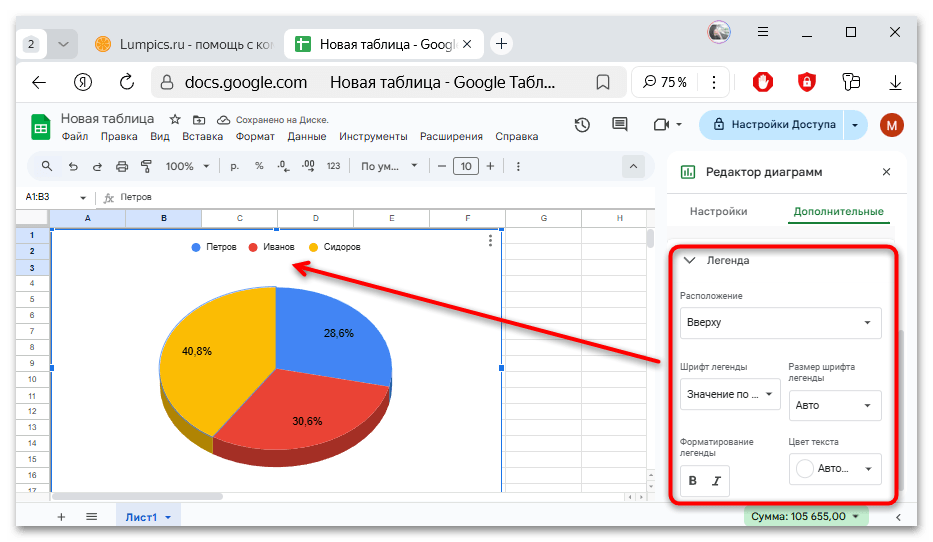
Task: Toggle bold legend formatting
Action: click(x=693, y=481)
